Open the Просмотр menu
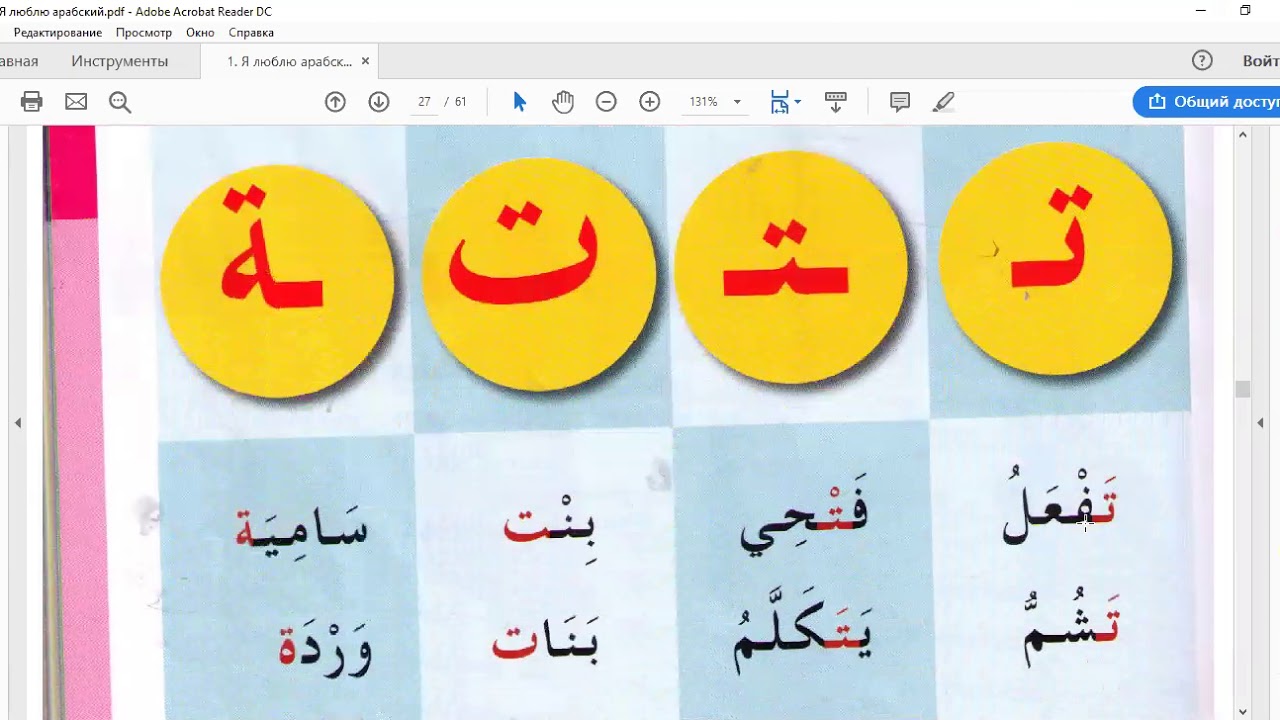 click(x=144, y=32)
